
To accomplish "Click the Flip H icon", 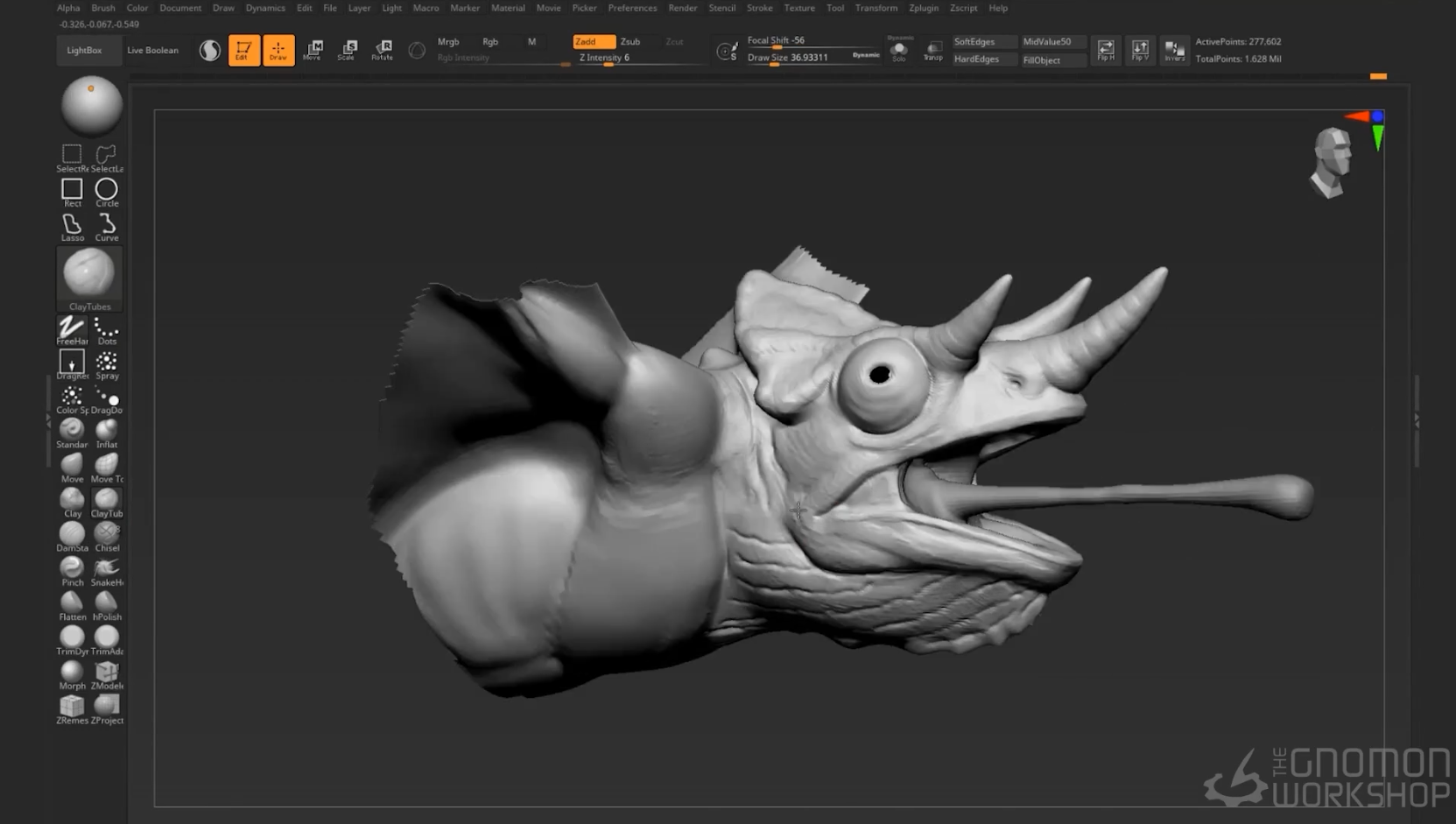I will 1106,50.
